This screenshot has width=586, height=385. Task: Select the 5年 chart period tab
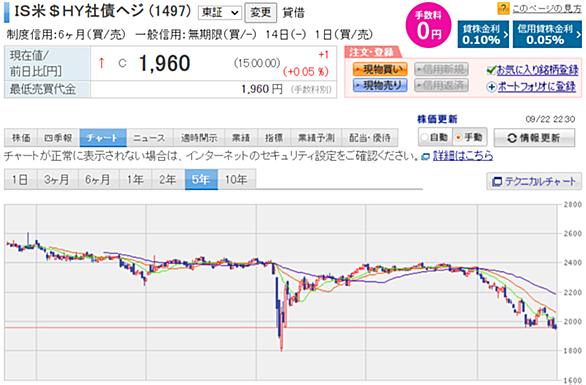pos(201,179)
